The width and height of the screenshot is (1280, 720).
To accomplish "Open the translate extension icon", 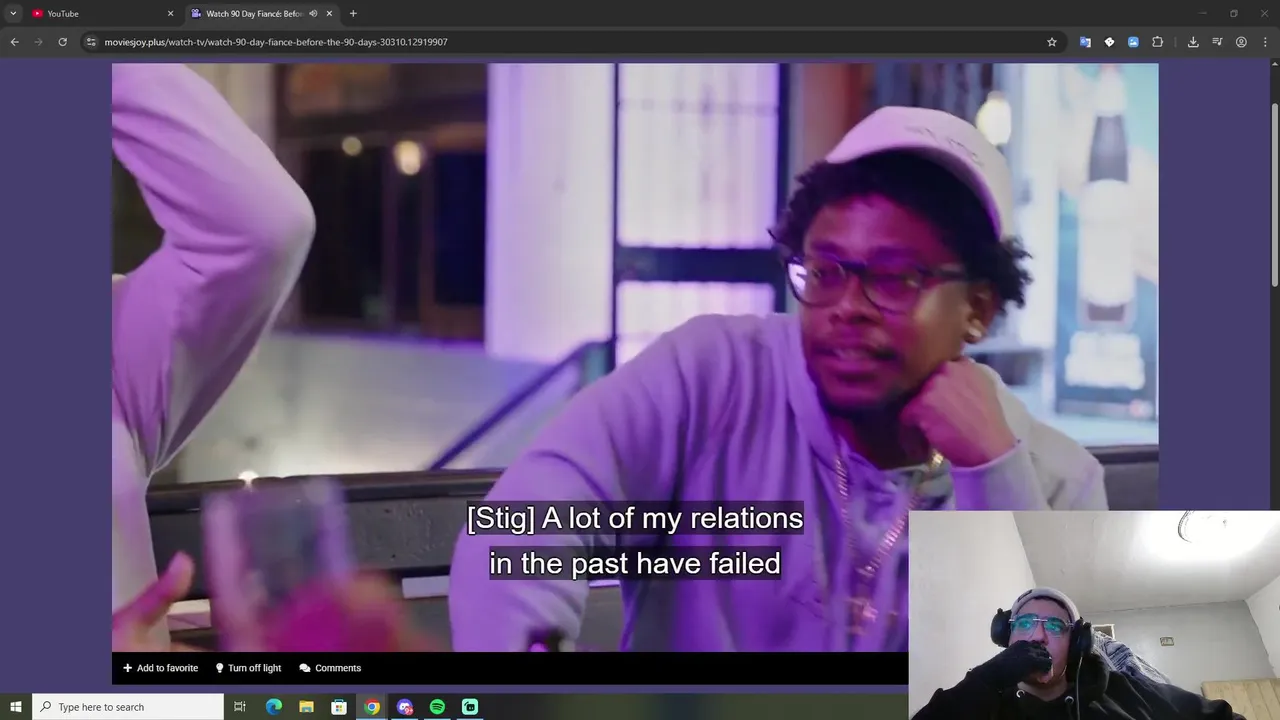I will 1085,42.
